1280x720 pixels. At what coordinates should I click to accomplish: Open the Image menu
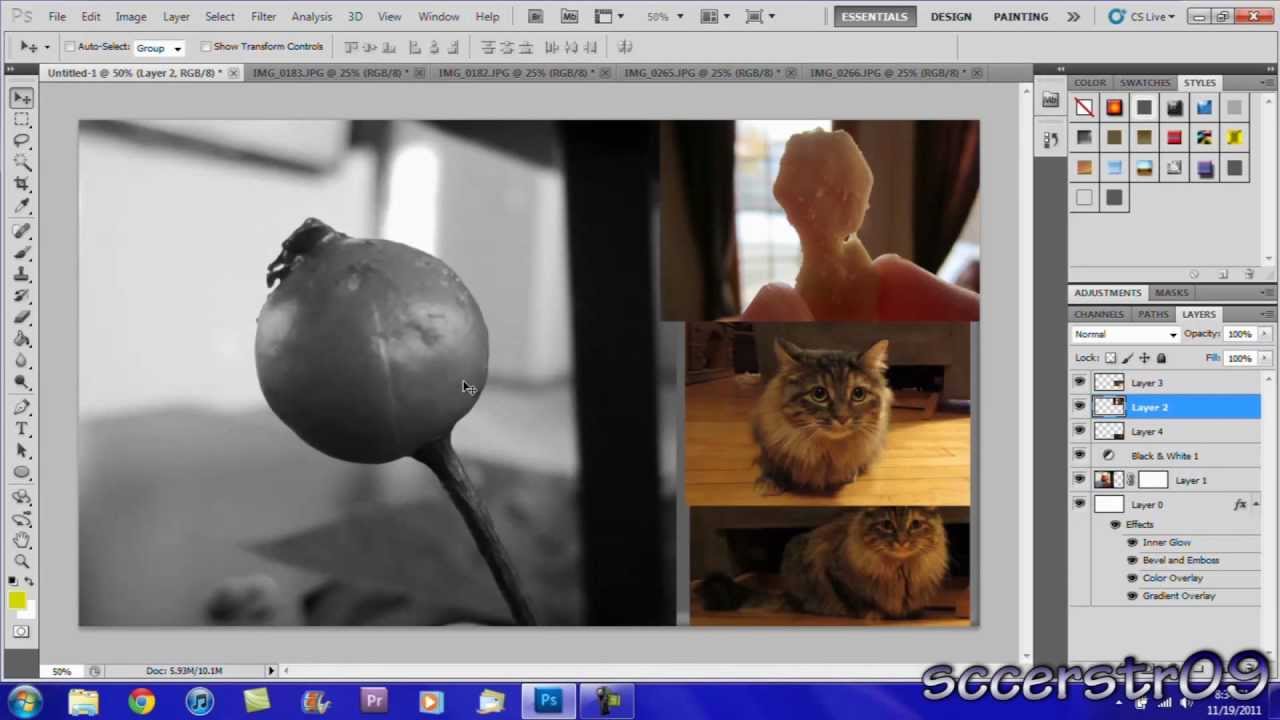point(131,17)
